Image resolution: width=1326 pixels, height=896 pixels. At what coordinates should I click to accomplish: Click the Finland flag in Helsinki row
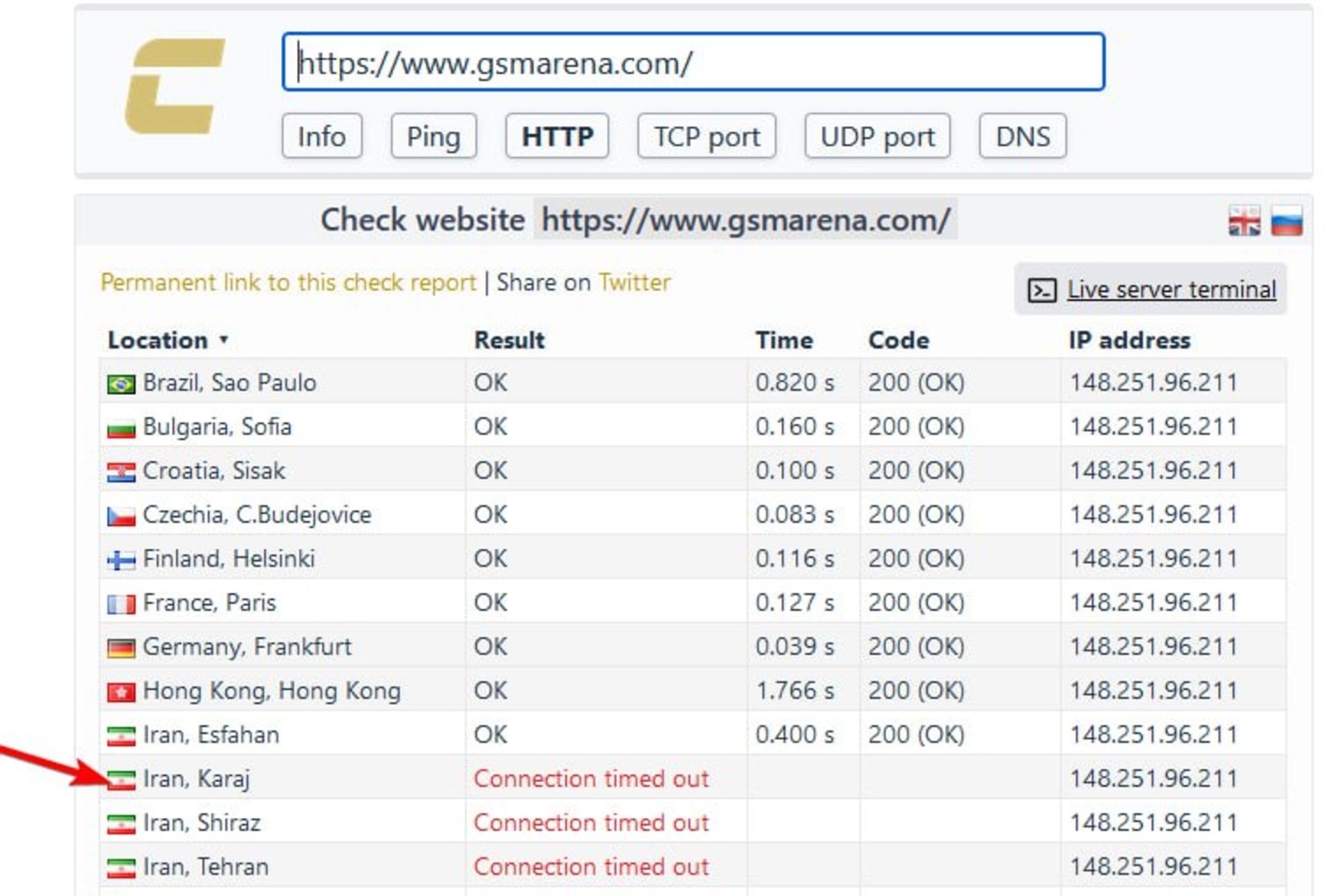point(121,561)
